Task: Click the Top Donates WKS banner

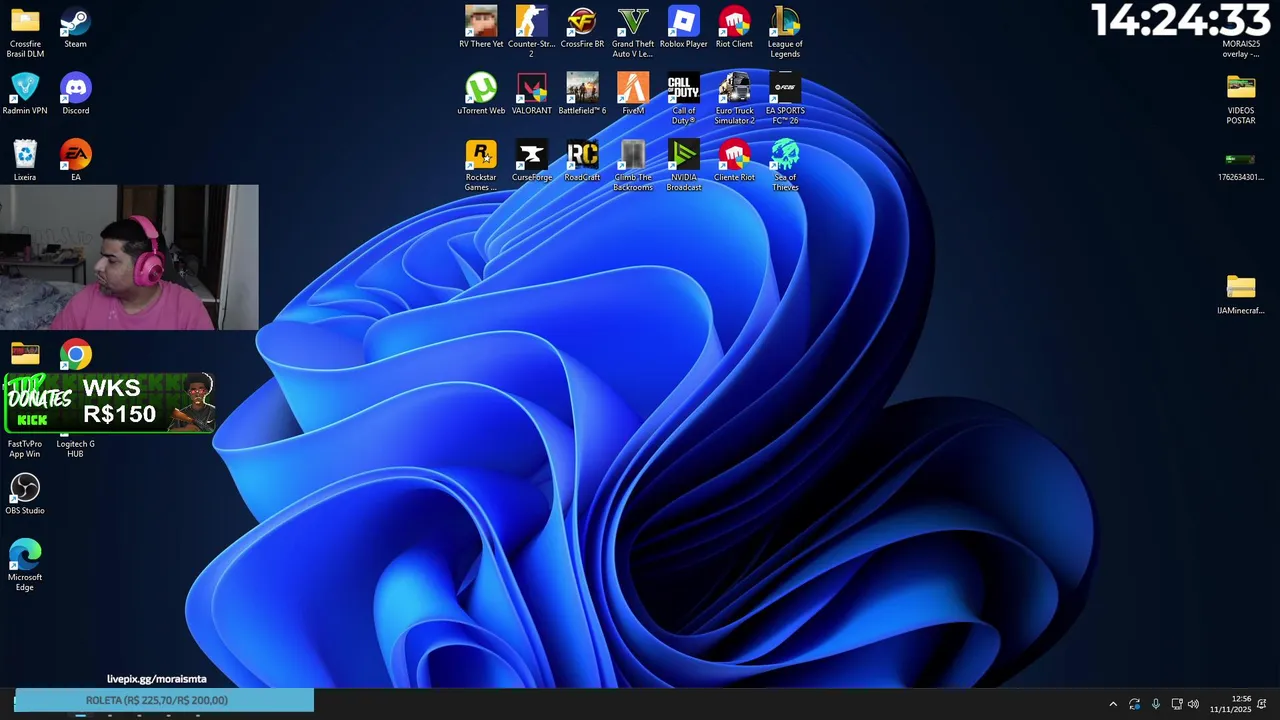Action: (x=110, y=403)
